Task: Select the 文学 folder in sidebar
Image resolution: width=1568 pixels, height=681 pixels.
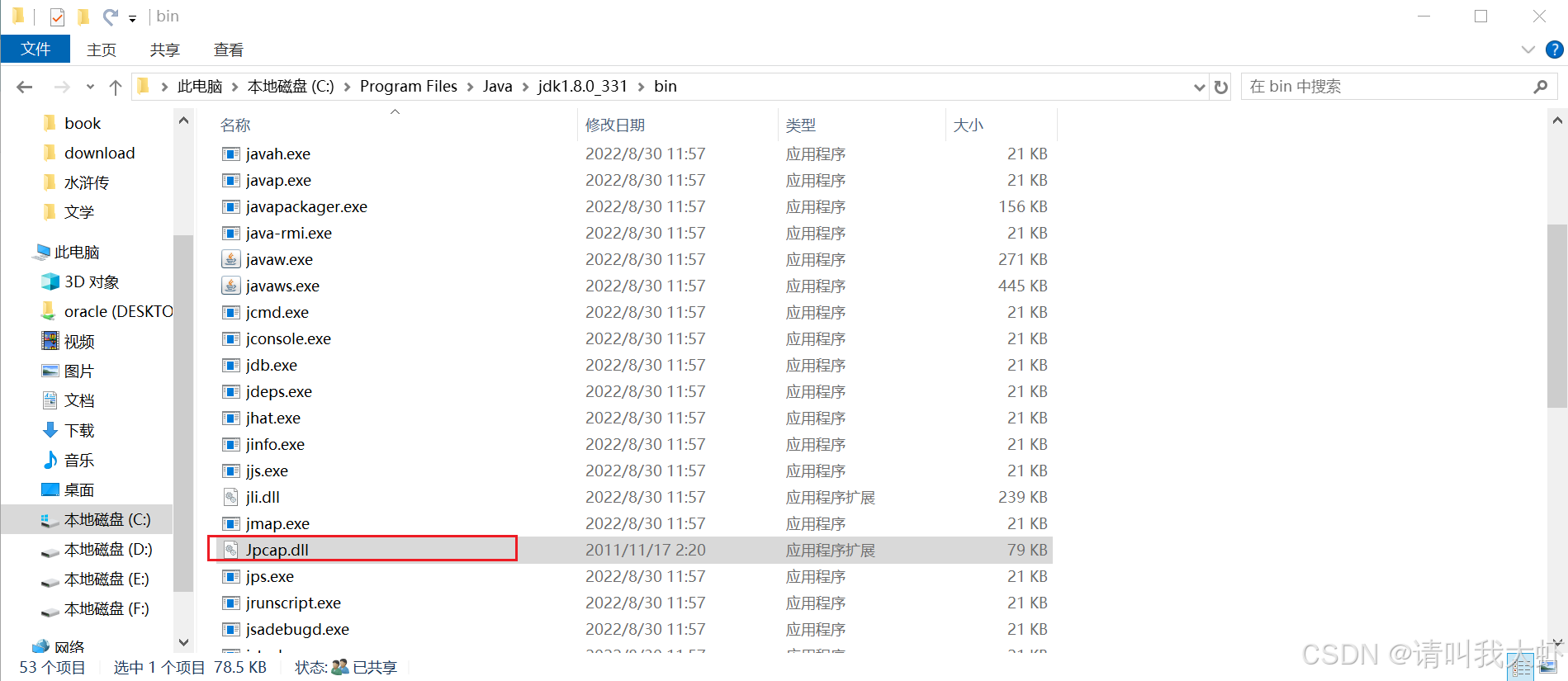Action: [79, 213]
